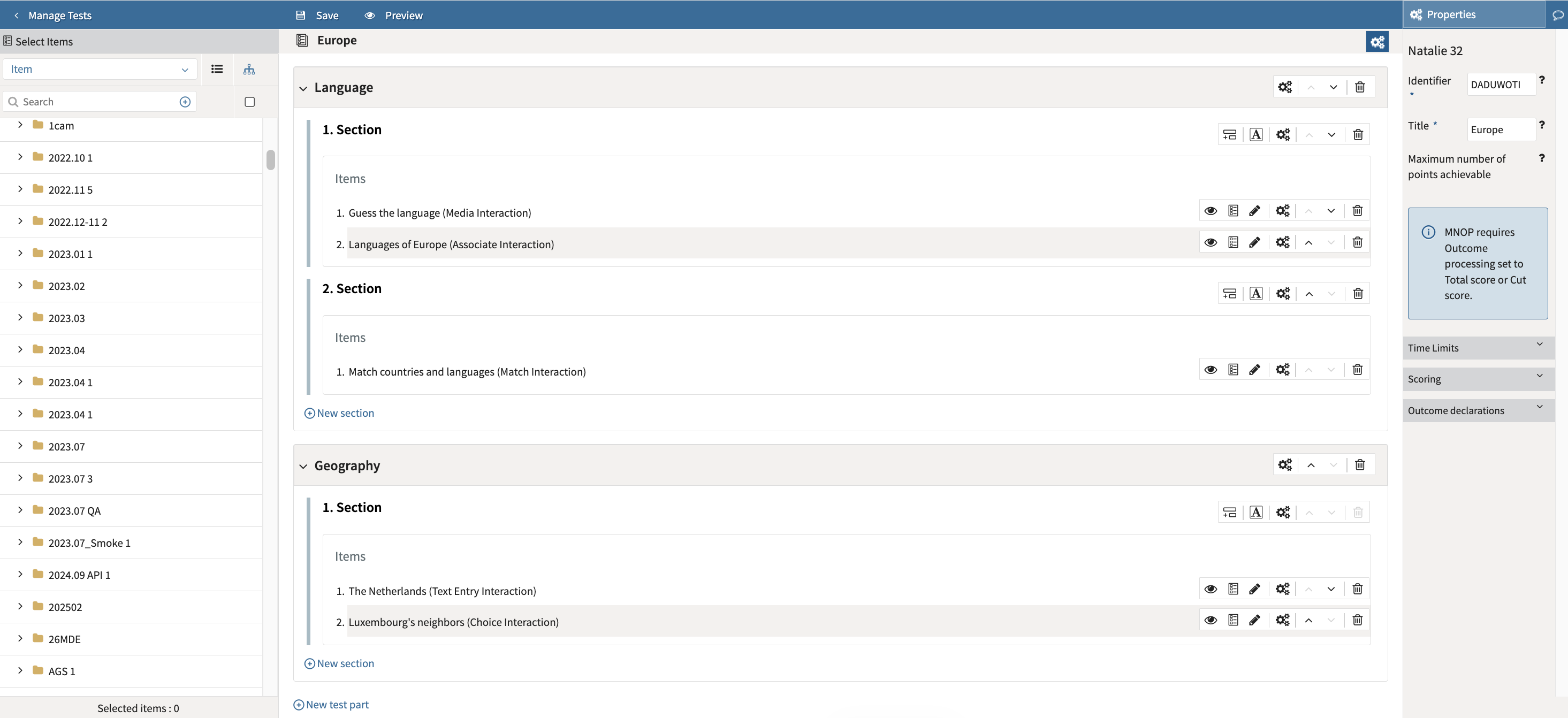
Task: Delete the Language test part
Action: click(x=1359, y=87)
